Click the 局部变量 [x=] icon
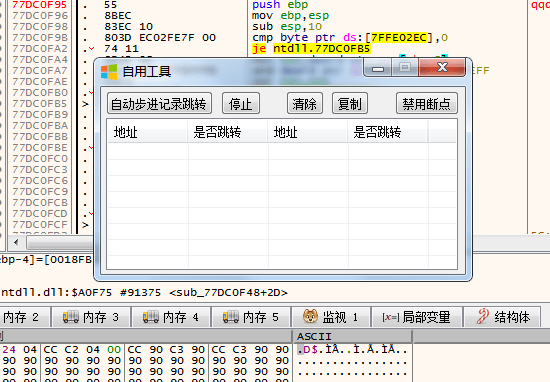This screenshot has height=382, width=550. coord(390,317)
